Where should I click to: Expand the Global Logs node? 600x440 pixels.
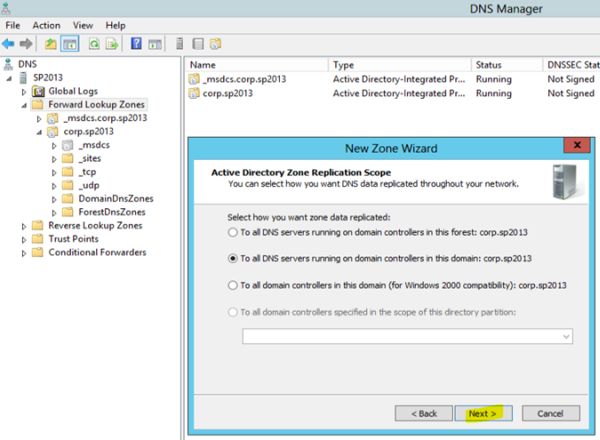[x=24, y=92]
